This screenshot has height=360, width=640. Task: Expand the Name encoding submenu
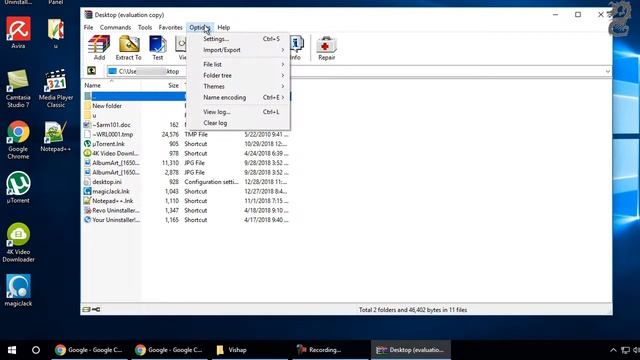(x=239, y=98)
